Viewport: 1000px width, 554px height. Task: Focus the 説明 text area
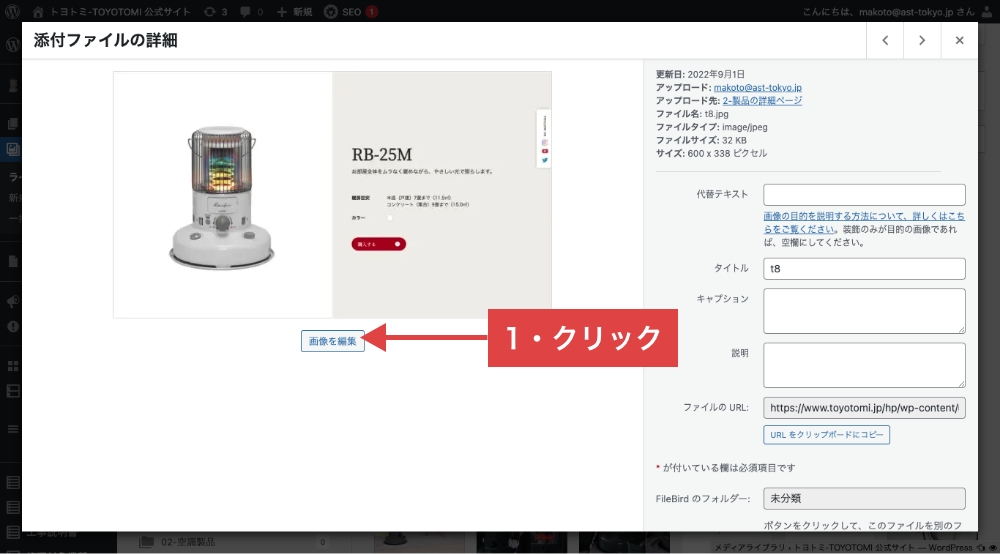[x=864, y=365]
